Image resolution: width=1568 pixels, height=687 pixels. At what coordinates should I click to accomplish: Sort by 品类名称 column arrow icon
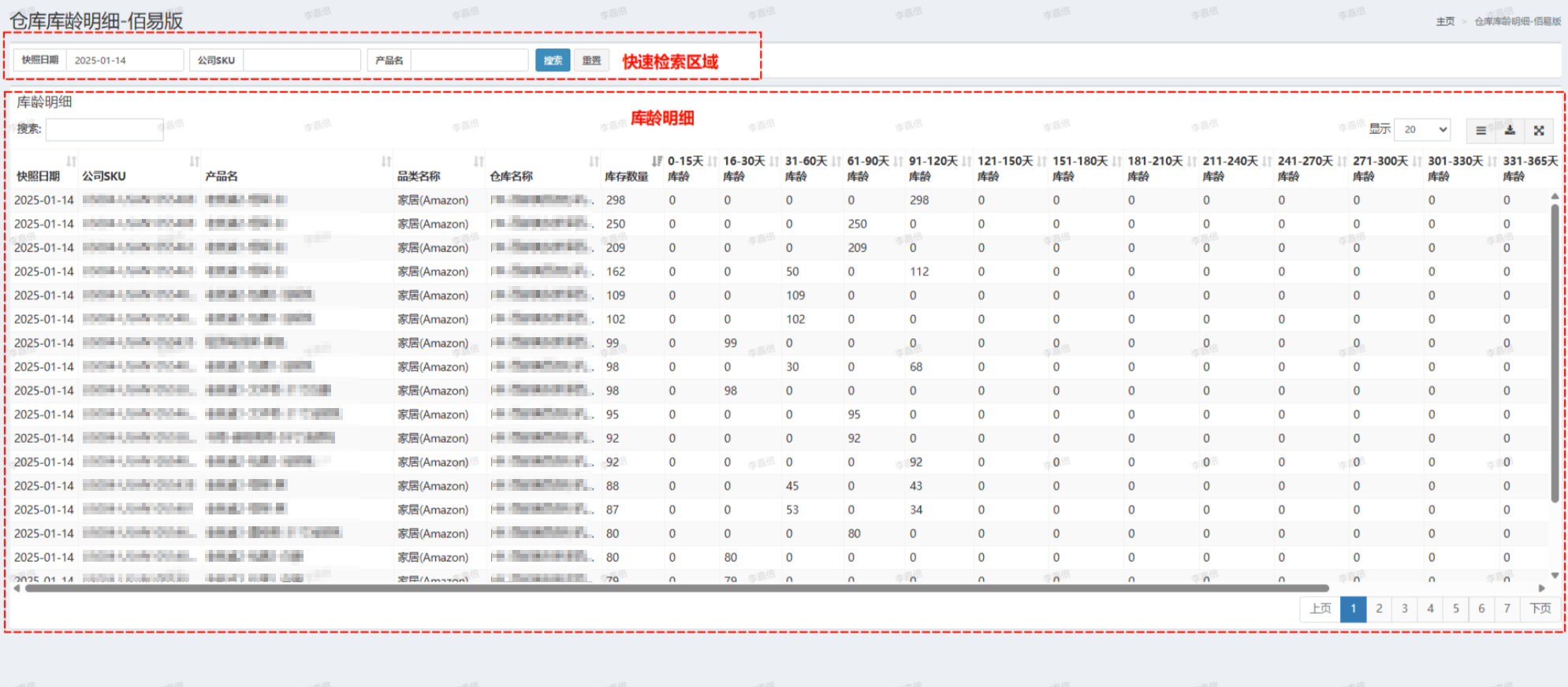coord(478,161)
